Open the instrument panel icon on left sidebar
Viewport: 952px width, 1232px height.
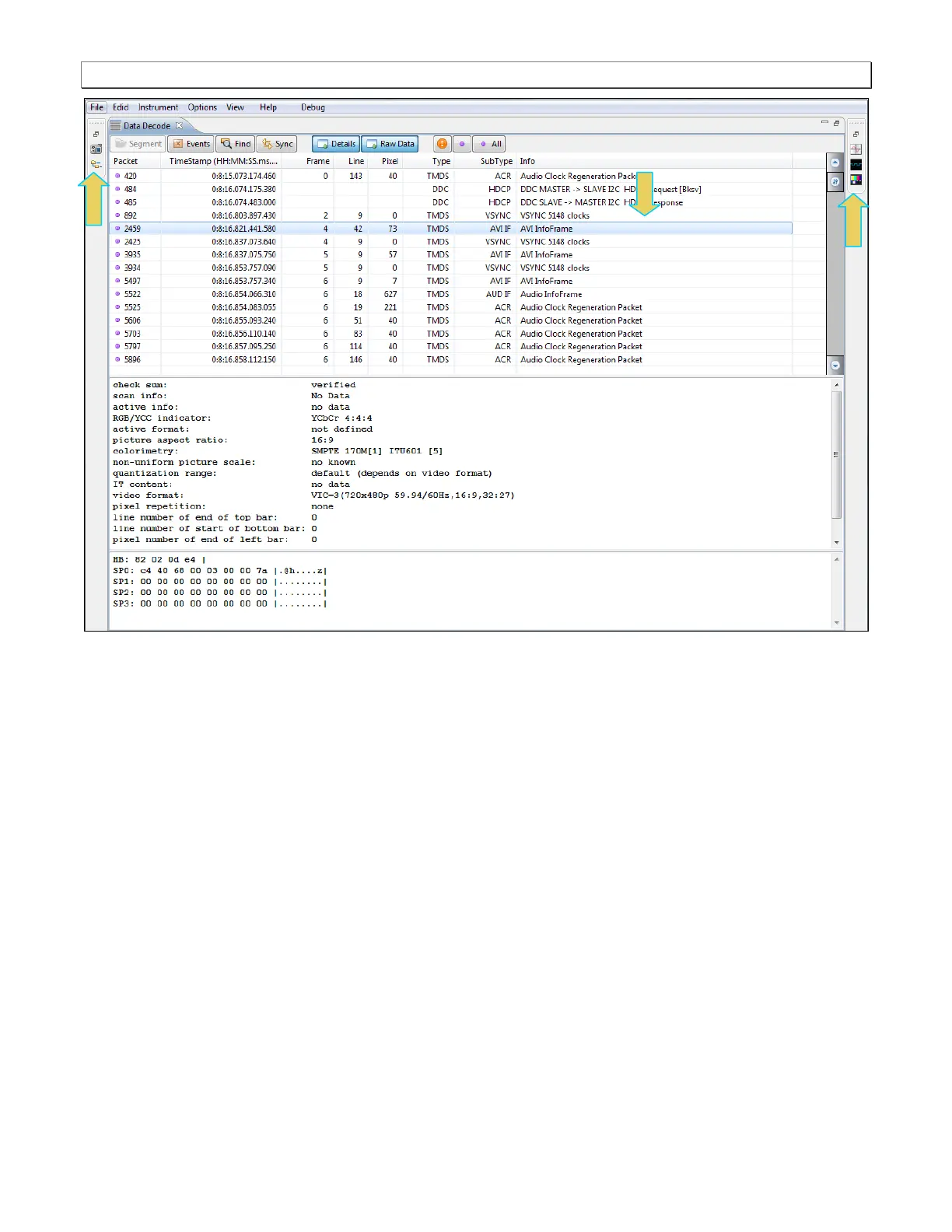(x=96, y=149)
